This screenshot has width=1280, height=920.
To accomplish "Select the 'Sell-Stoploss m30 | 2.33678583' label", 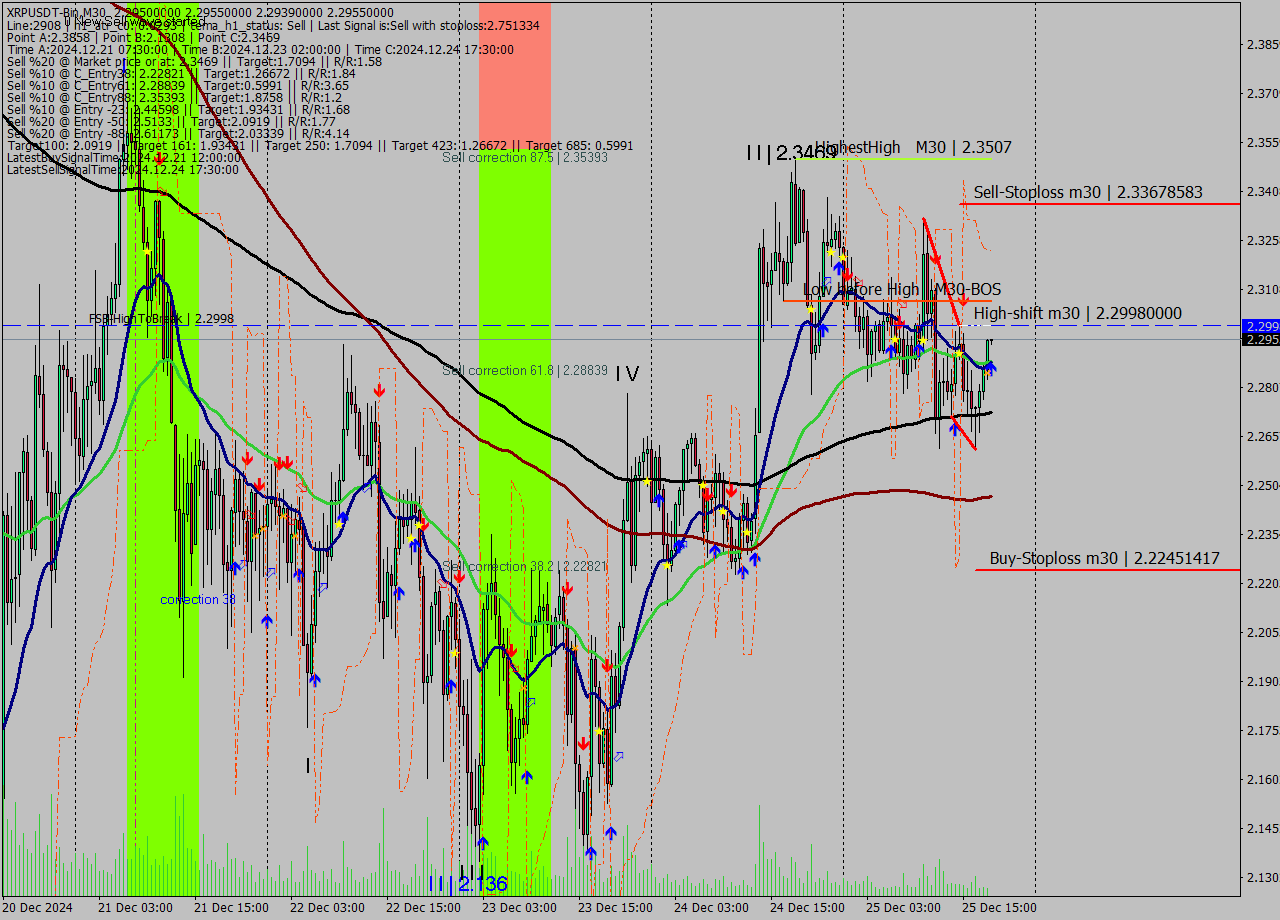I will [1088, 192].
